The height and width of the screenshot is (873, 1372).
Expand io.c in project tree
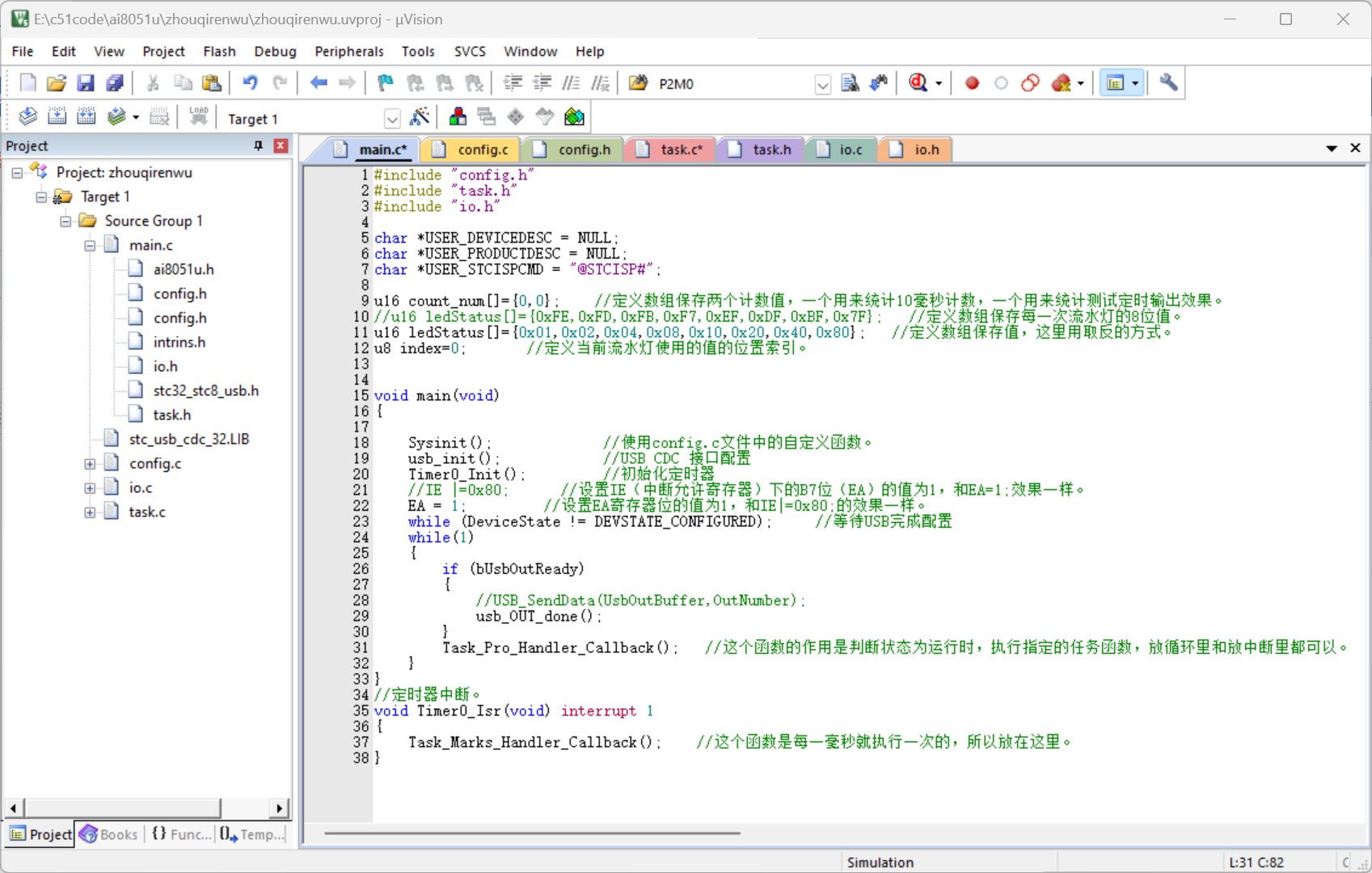[90, 488]
